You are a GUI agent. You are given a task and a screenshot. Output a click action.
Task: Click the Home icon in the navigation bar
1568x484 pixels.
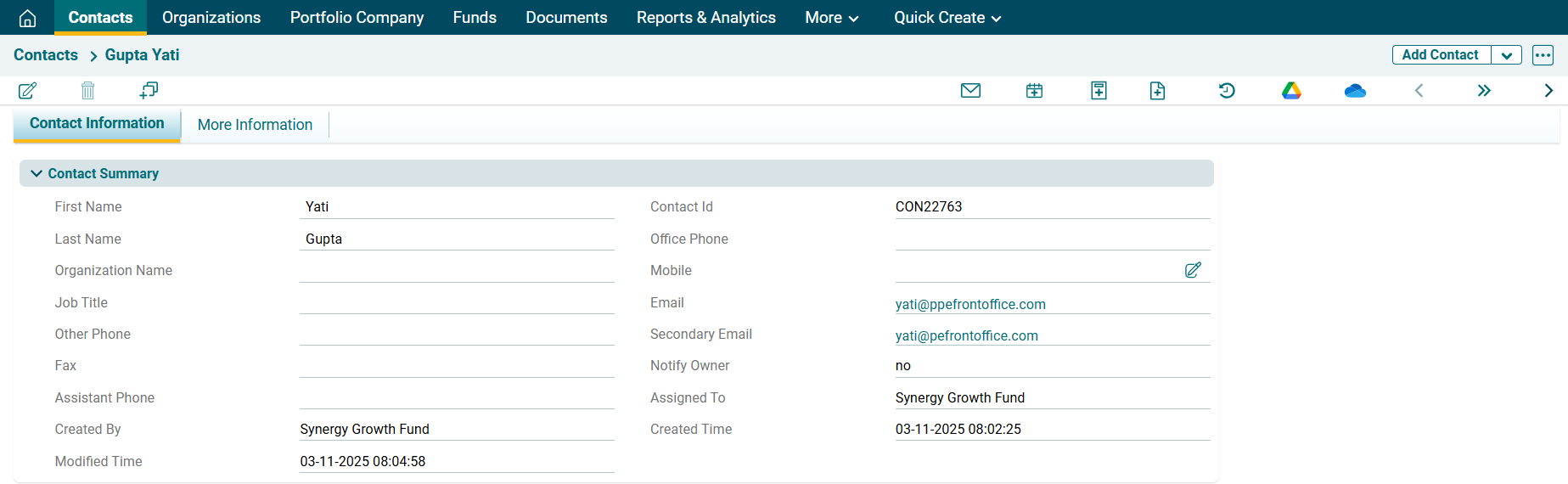click(x=27, y=18)
